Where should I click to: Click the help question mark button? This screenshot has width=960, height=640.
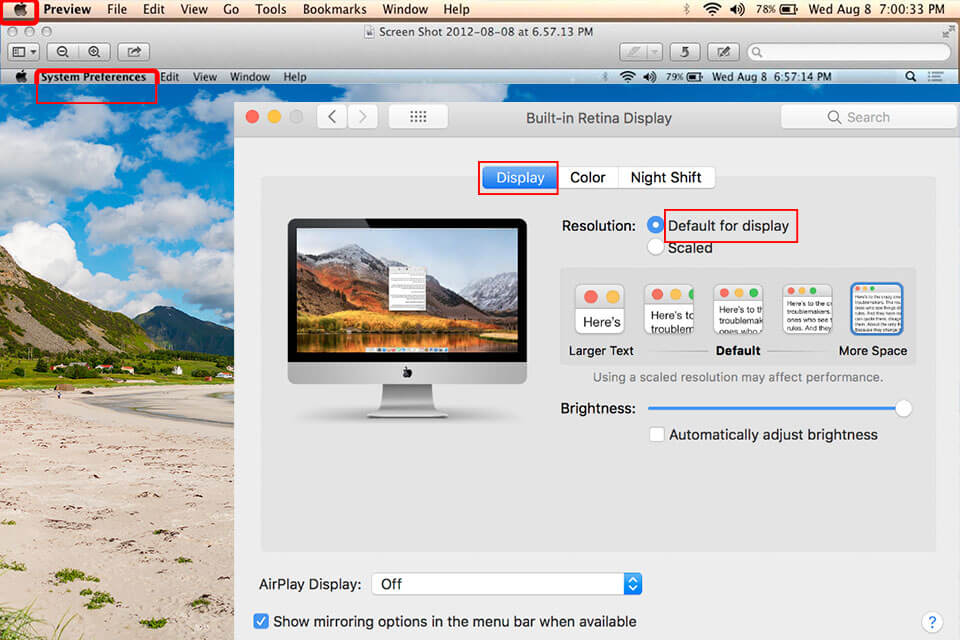click(x=932, y=622)
